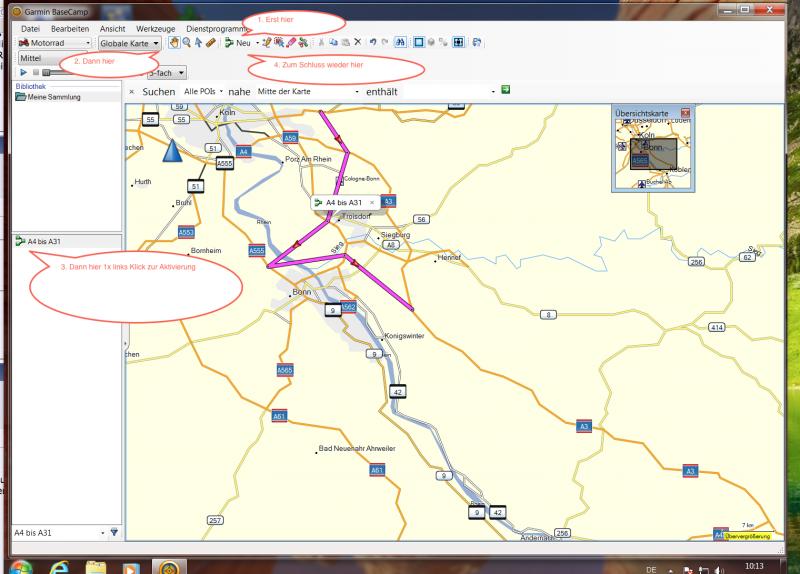Select Meine Sammlung library folder

click(x=53, y=97)
